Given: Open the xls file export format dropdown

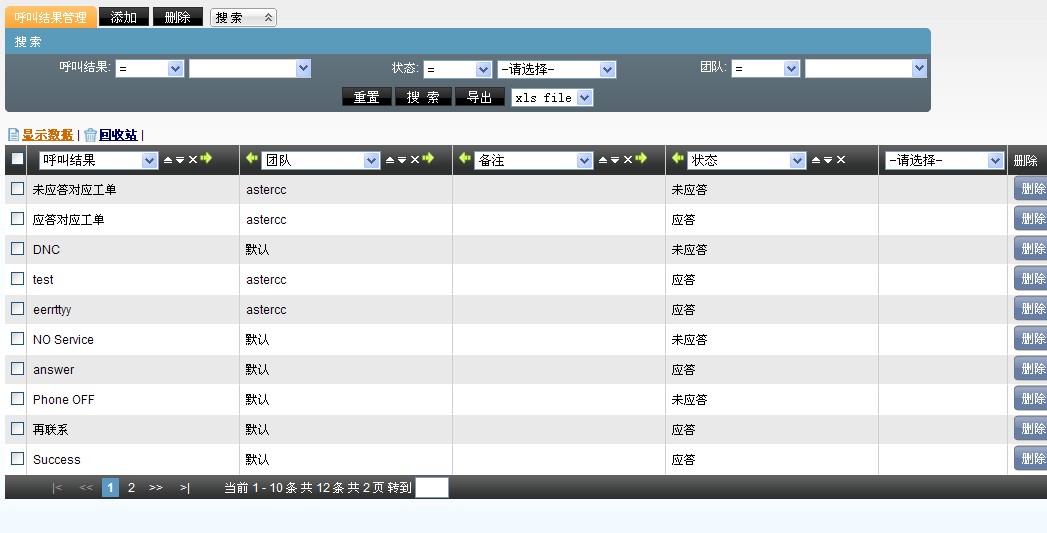Looking at the screenshot, I should [552, 98].
